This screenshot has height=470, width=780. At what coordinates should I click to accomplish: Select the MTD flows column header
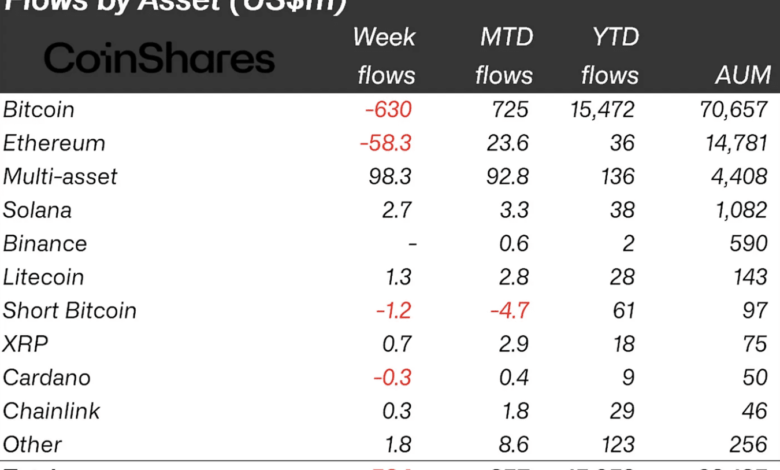point(504,57)
